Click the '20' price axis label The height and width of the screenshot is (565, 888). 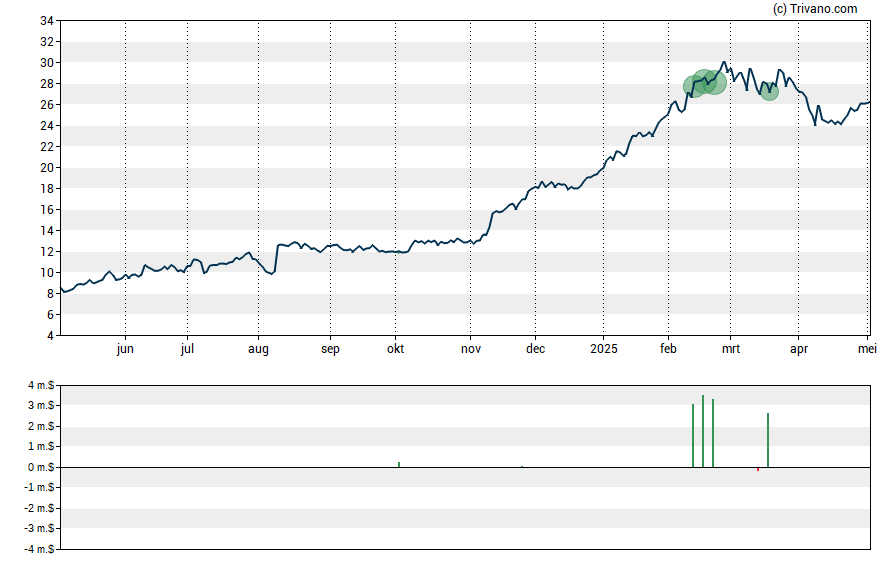pyautogui.click(x=46, y=168)
